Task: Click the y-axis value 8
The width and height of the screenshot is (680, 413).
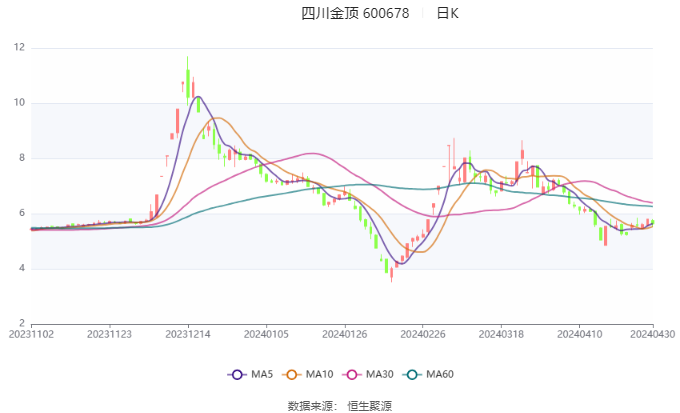Action: tap(22, 158)
